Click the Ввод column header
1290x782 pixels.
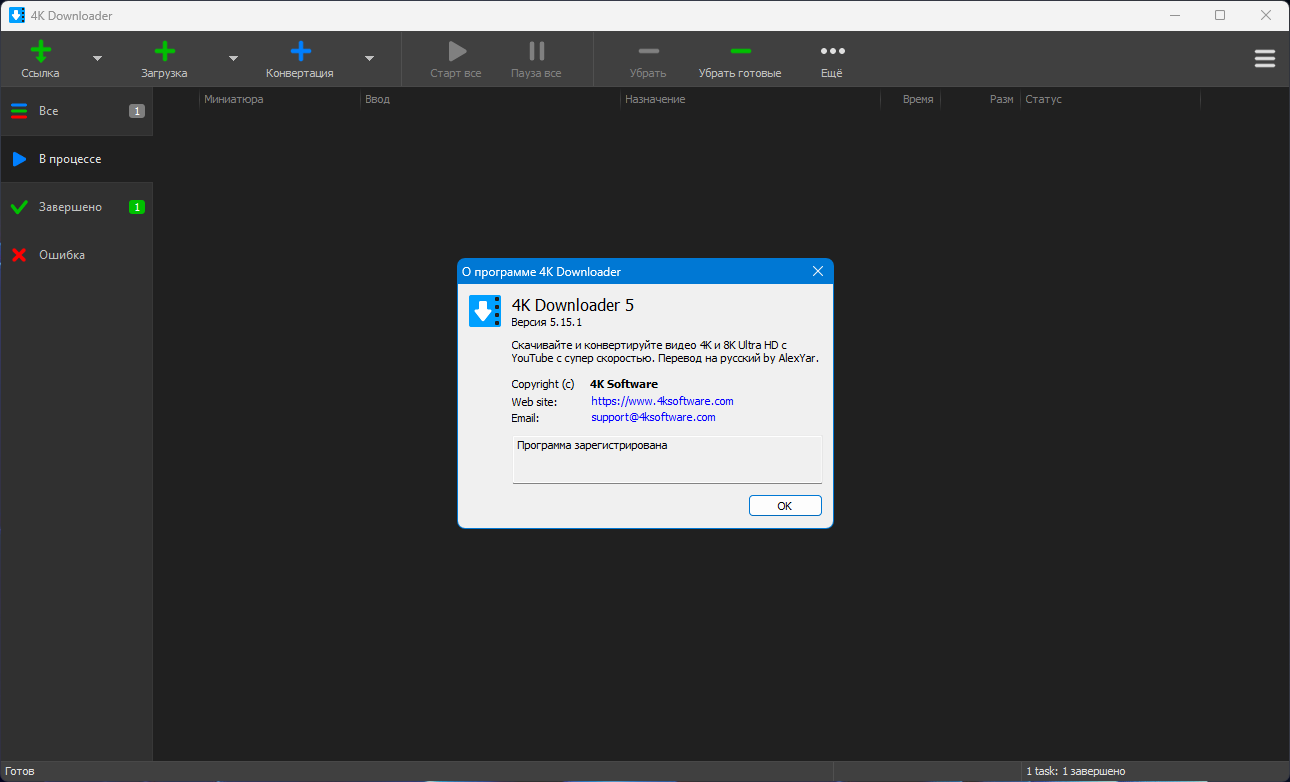click(x=490, y=99)
